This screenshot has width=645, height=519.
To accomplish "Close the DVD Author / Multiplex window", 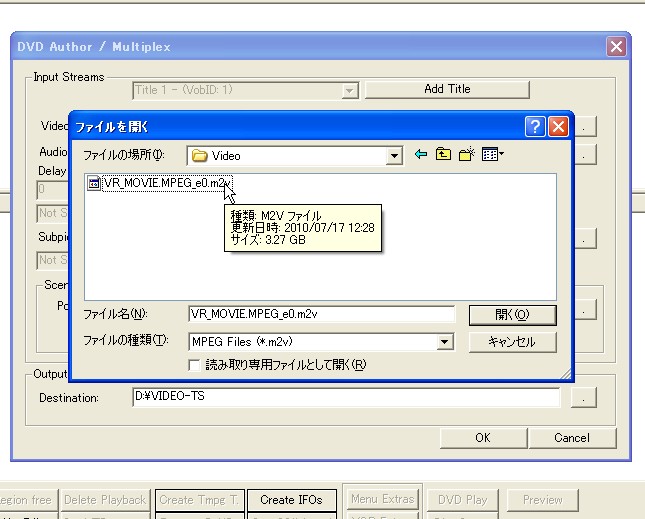I will [616, 46].
